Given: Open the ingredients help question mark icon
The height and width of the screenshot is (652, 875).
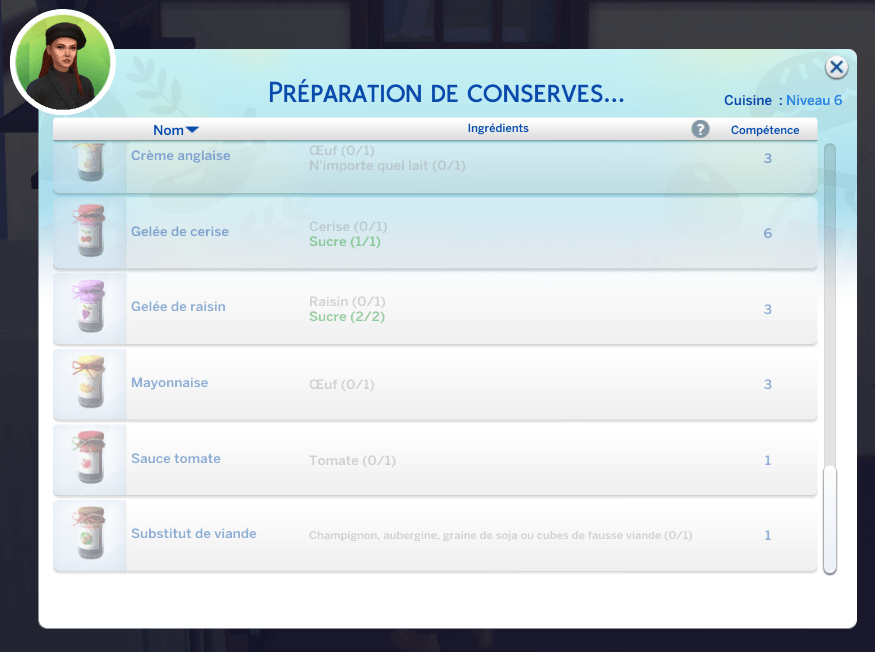Looking at the screenshot, I should pos(700,129).
